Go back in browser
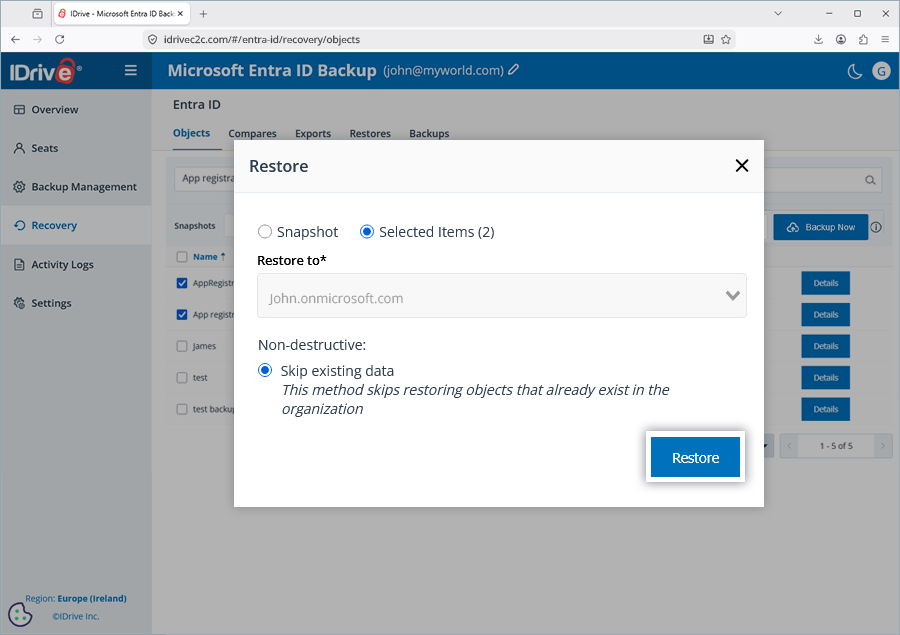The height and width of the screenshot is (635, 900). click(15, 40)
